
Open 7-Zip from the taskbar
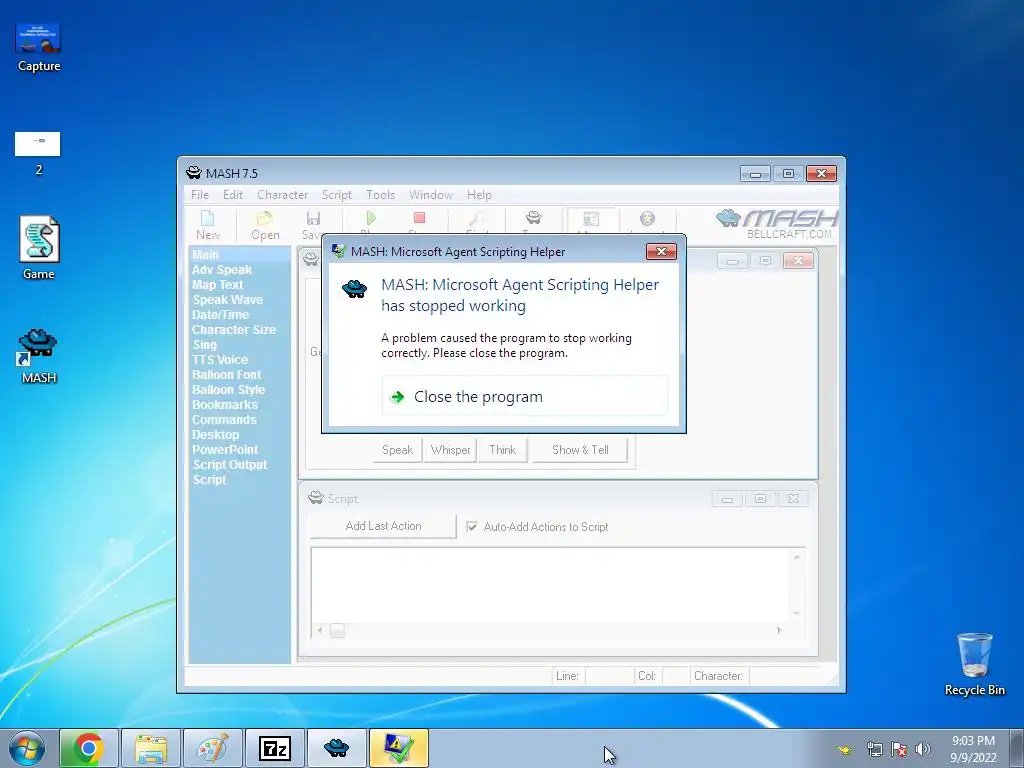tap(274, 748)
